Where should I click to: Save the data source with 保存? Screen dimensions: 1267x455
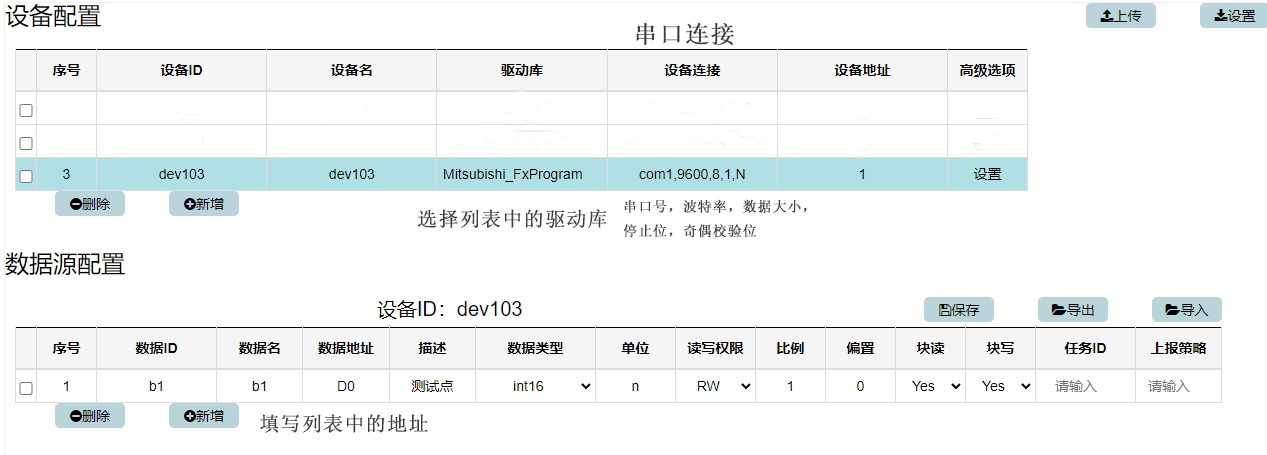coord(958,310)
